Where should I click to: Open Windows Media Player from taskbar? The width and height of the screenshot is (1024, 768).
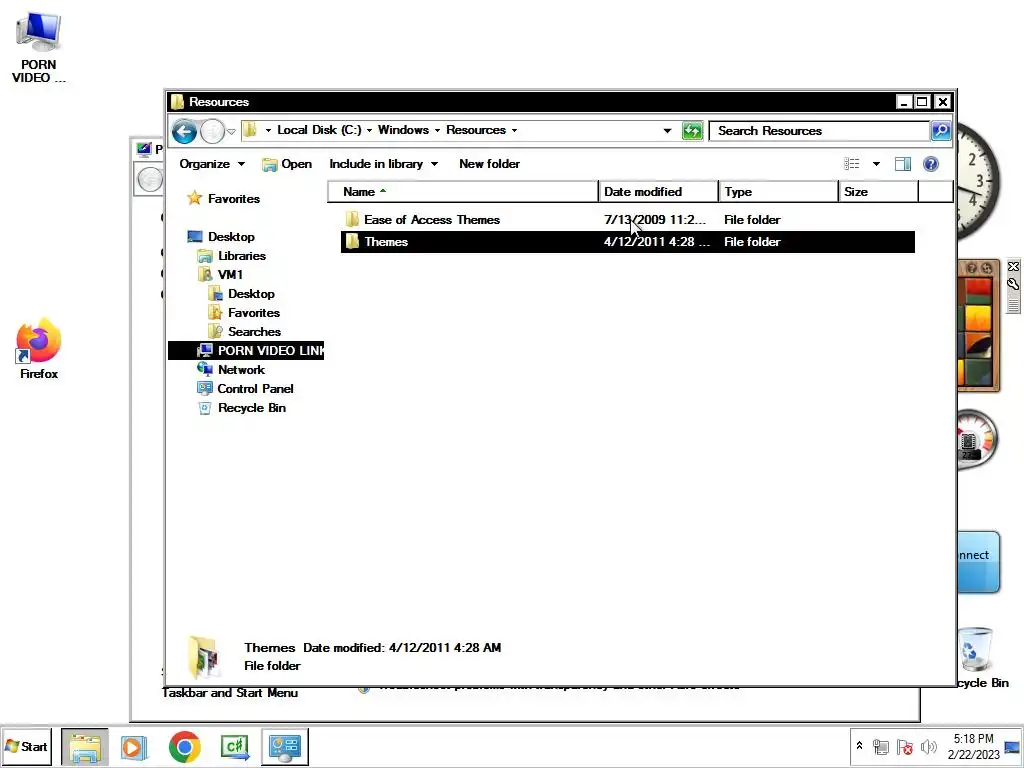point(134,746)
